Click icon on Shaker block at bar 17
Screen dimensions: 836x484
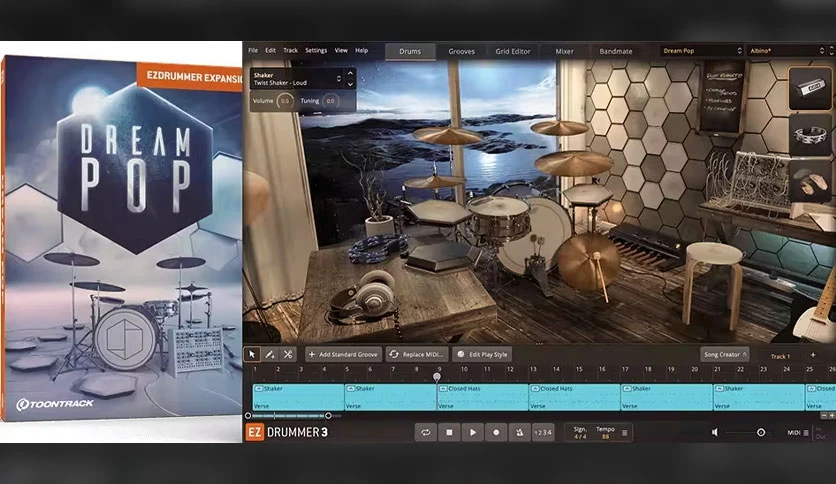627,389
